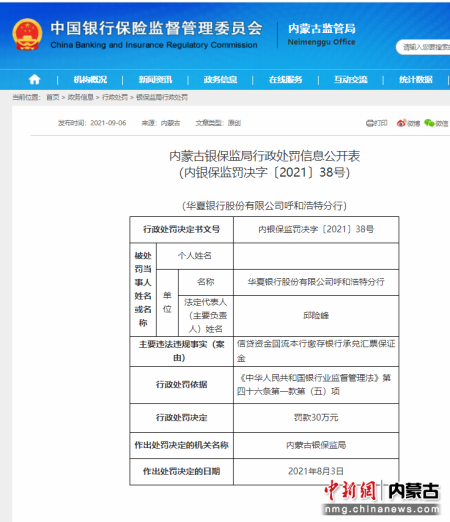Viewport: 450px width, 522px height.
Task: Click the 罚款30万元 cell
Action: coord(316,418)
